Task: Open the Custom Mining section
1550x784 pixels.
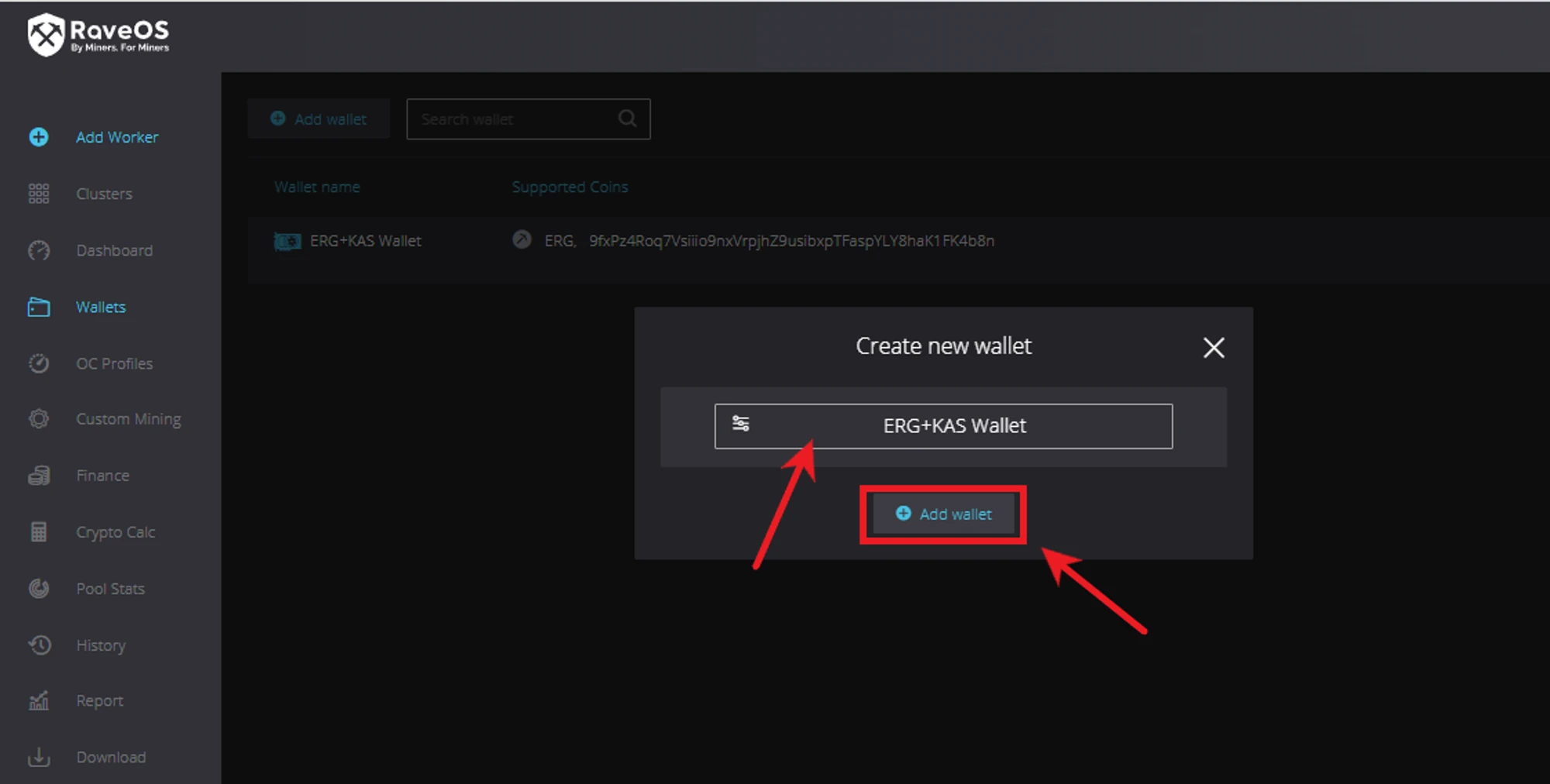Action: (x=128, y=419)
